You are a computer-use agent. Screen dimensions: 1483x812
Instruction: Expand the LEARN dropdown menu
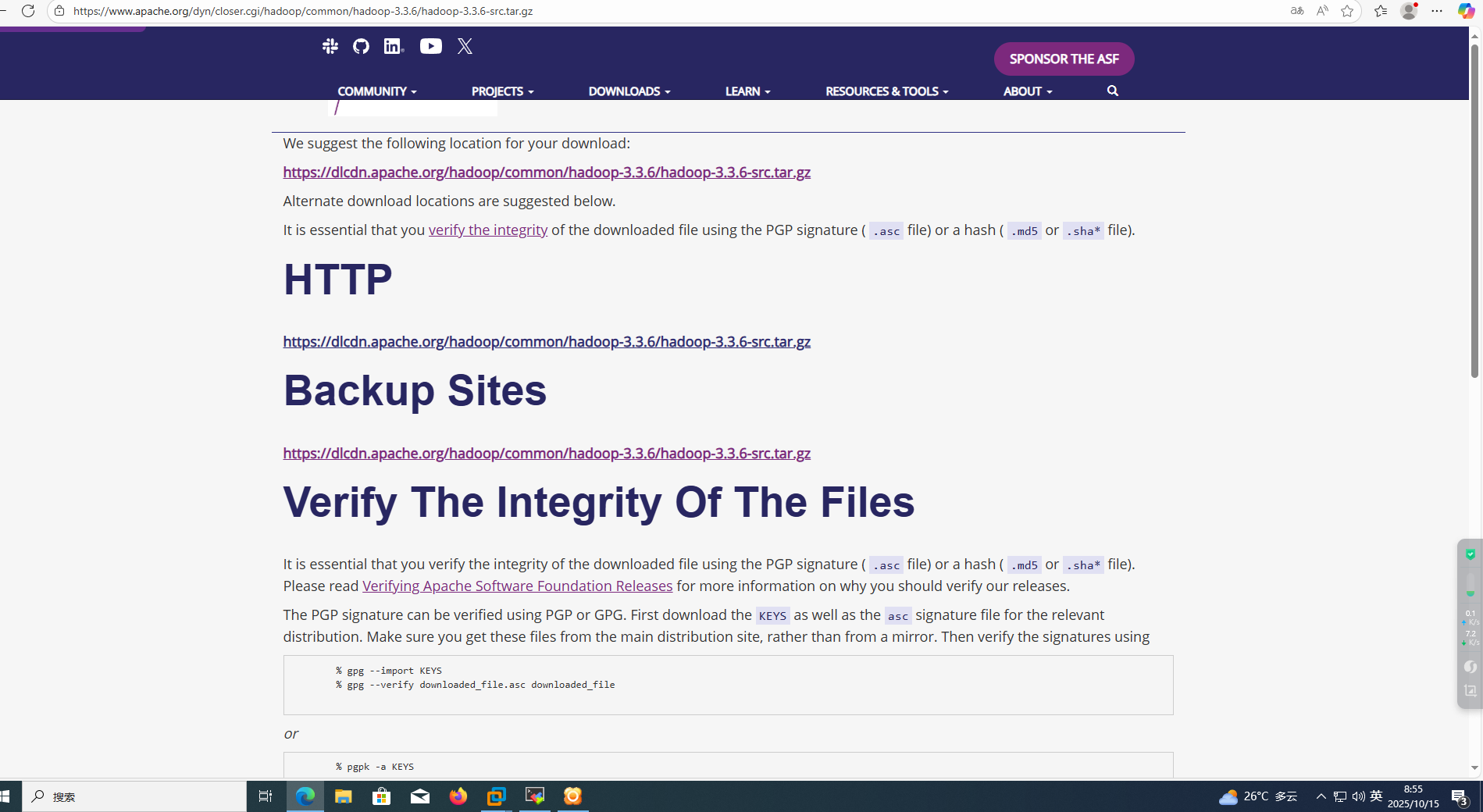[748, 91]
